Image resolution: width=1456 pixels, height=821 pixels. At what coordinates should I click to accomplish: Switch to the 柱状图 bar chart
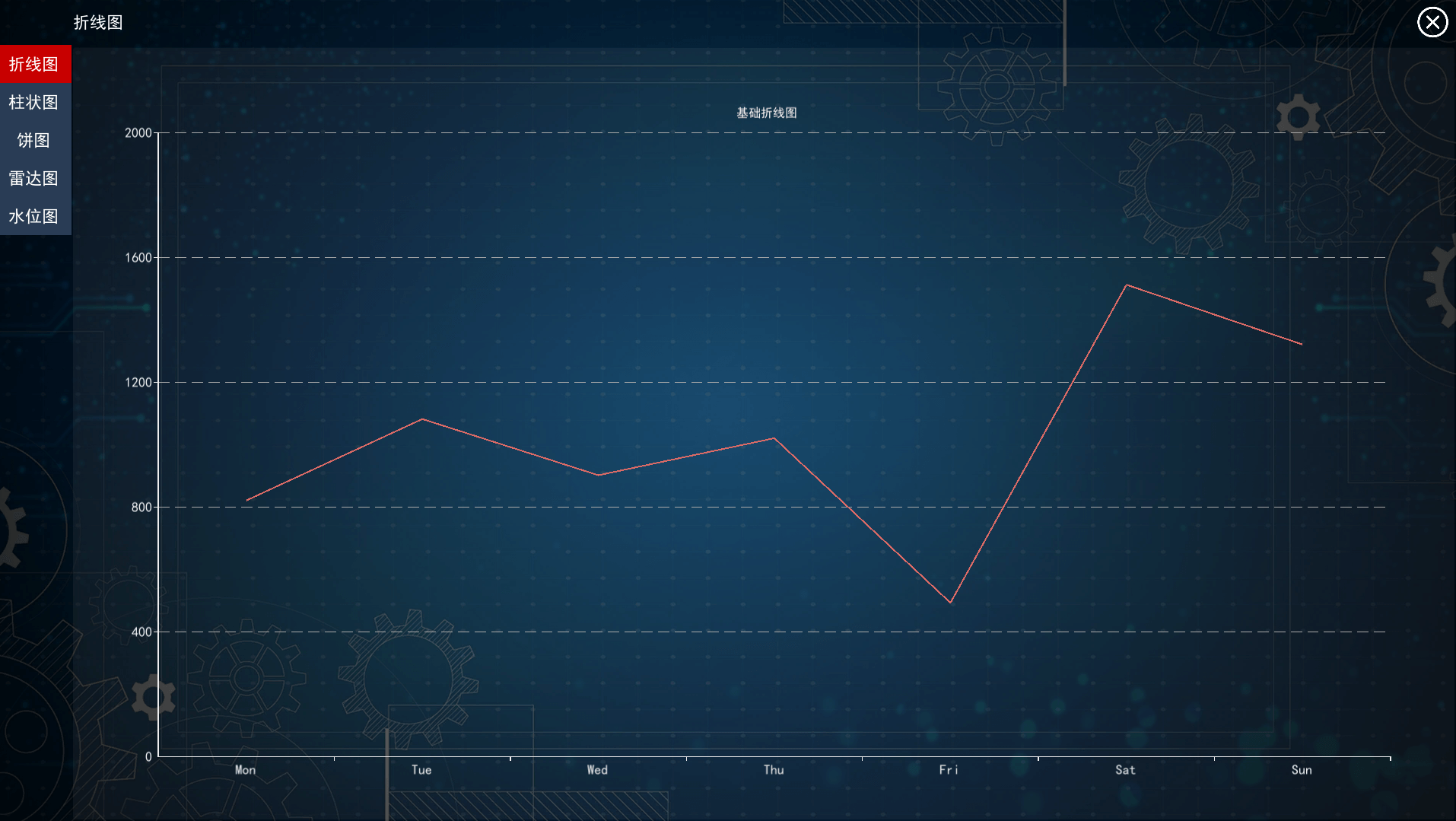(x=35, y=103)
